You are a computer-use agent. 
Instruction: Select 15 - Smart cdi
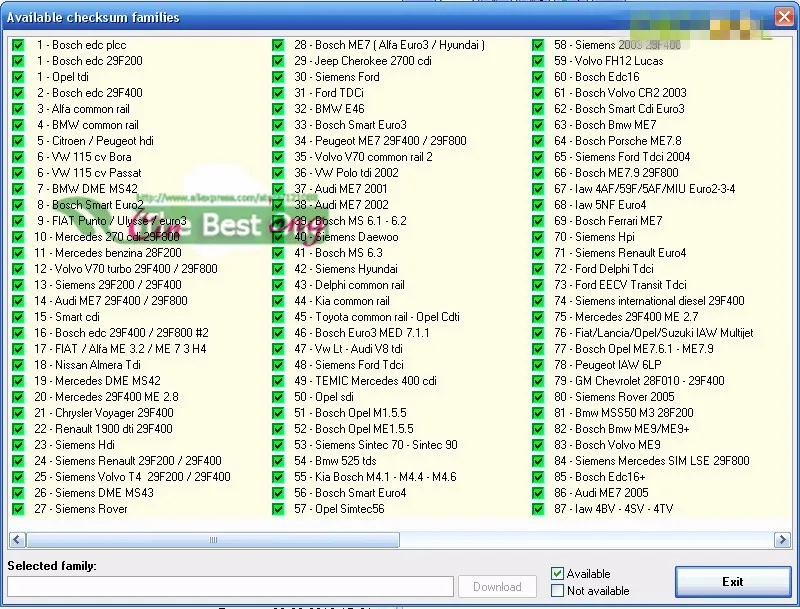[67, 317]
